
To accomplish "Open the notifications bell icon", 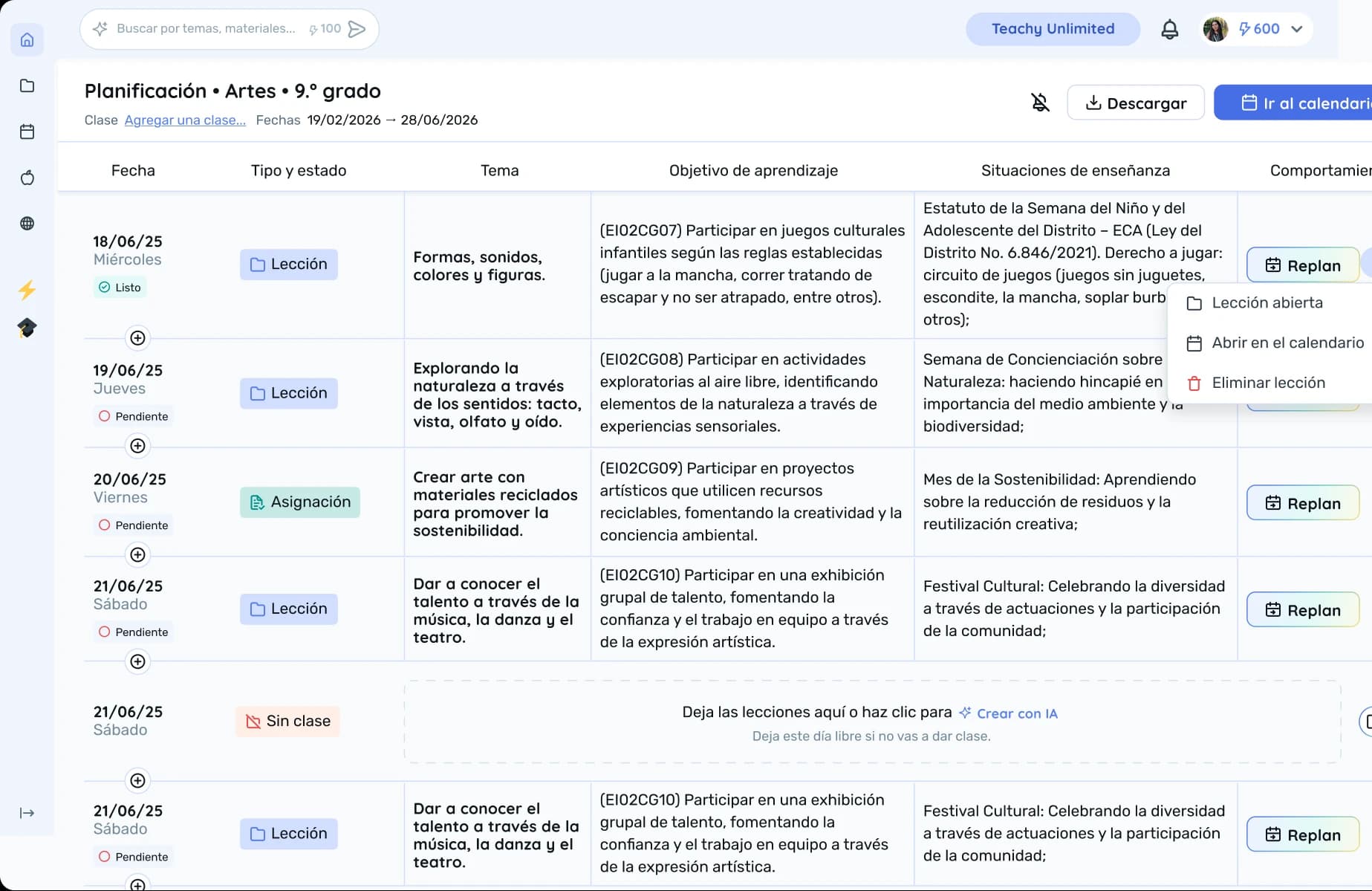I will point(1169,29).
